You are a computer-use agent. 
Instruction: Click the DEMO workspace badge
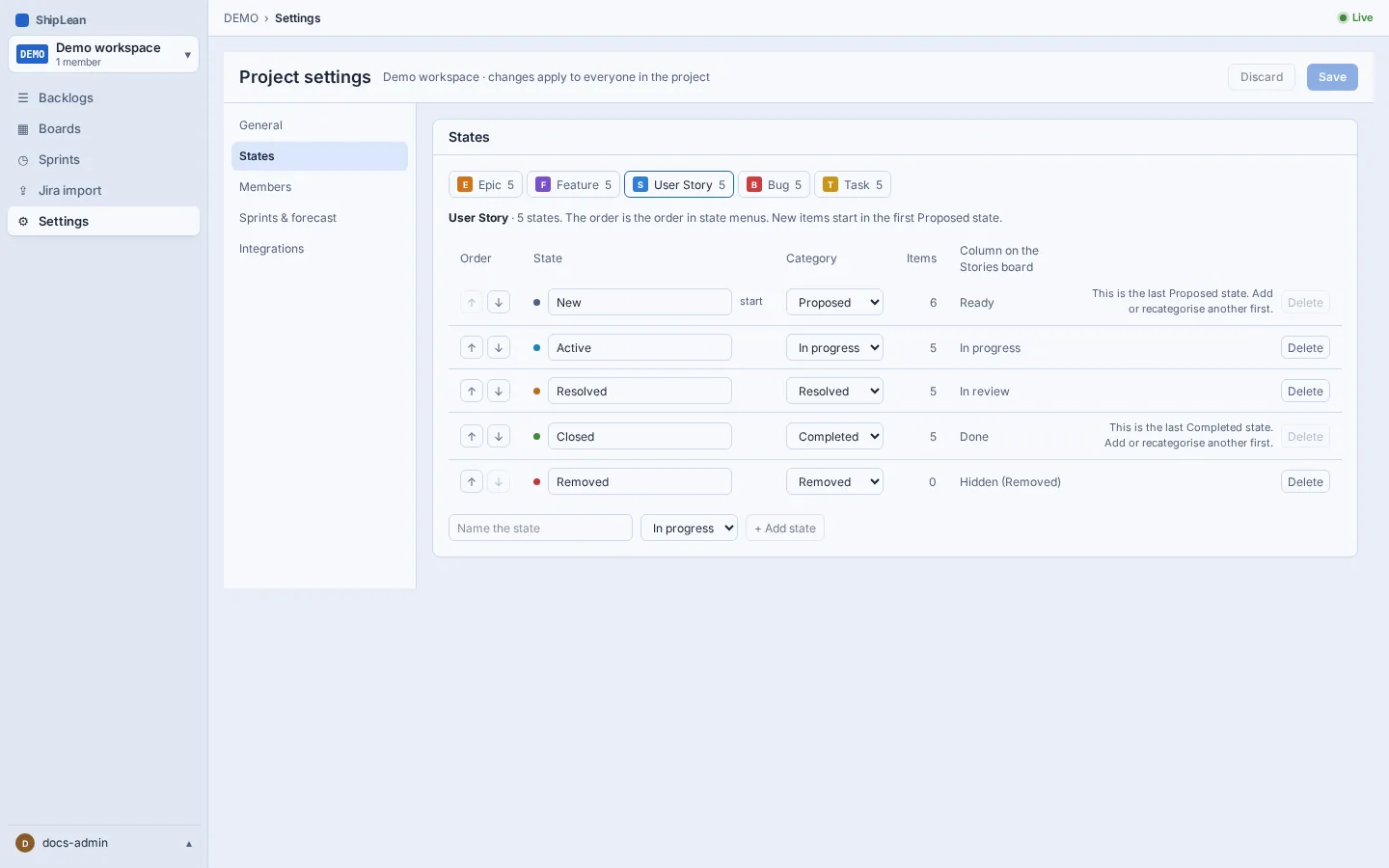[x=33, y=54]
